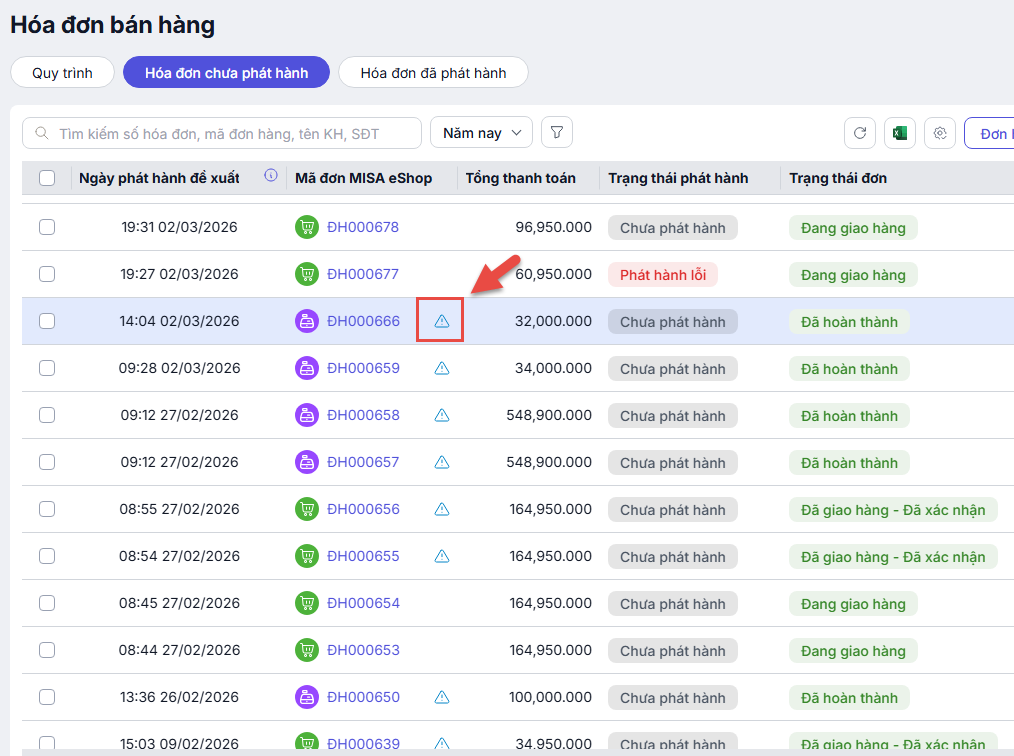Click purple store icon of ĐH000658
This screenshot has width=1014, height=756.
click(x=306, y=415)
